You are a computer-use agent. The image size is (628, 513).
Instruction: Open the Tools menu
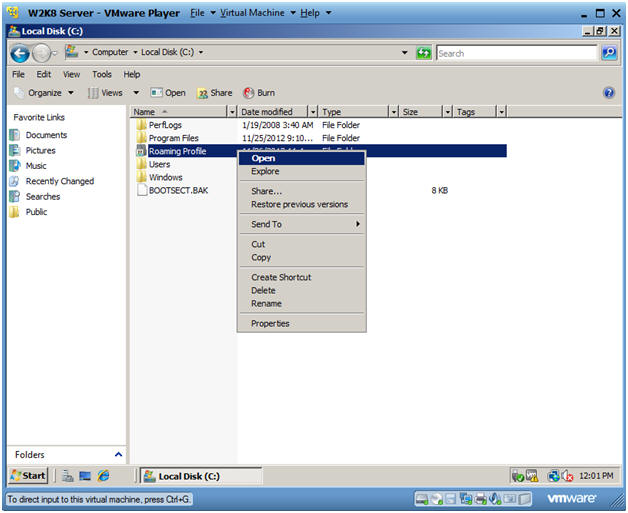[x=102, y=74]
